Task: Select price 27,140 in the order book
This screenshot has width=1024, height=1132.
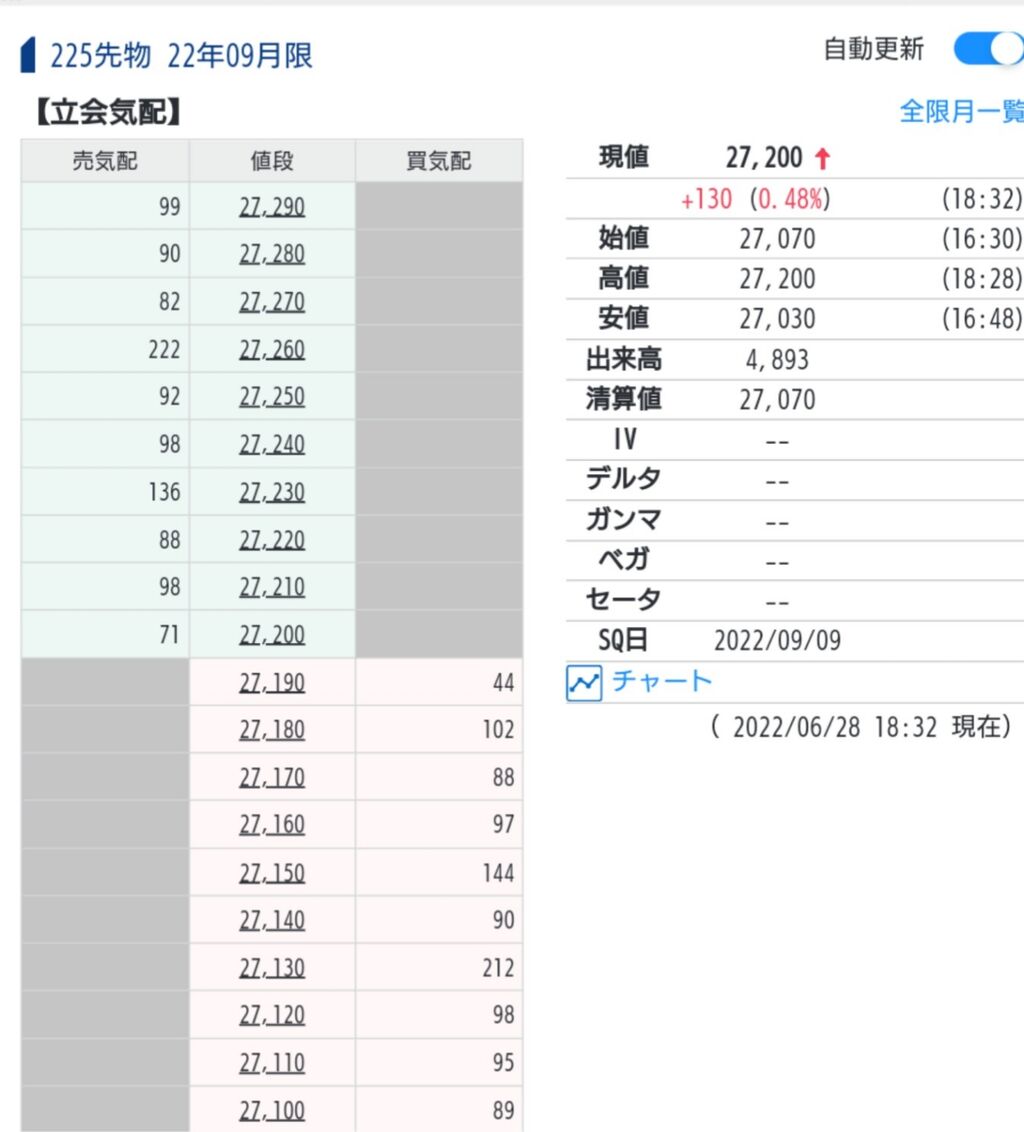Action: [x=272, y=920]
